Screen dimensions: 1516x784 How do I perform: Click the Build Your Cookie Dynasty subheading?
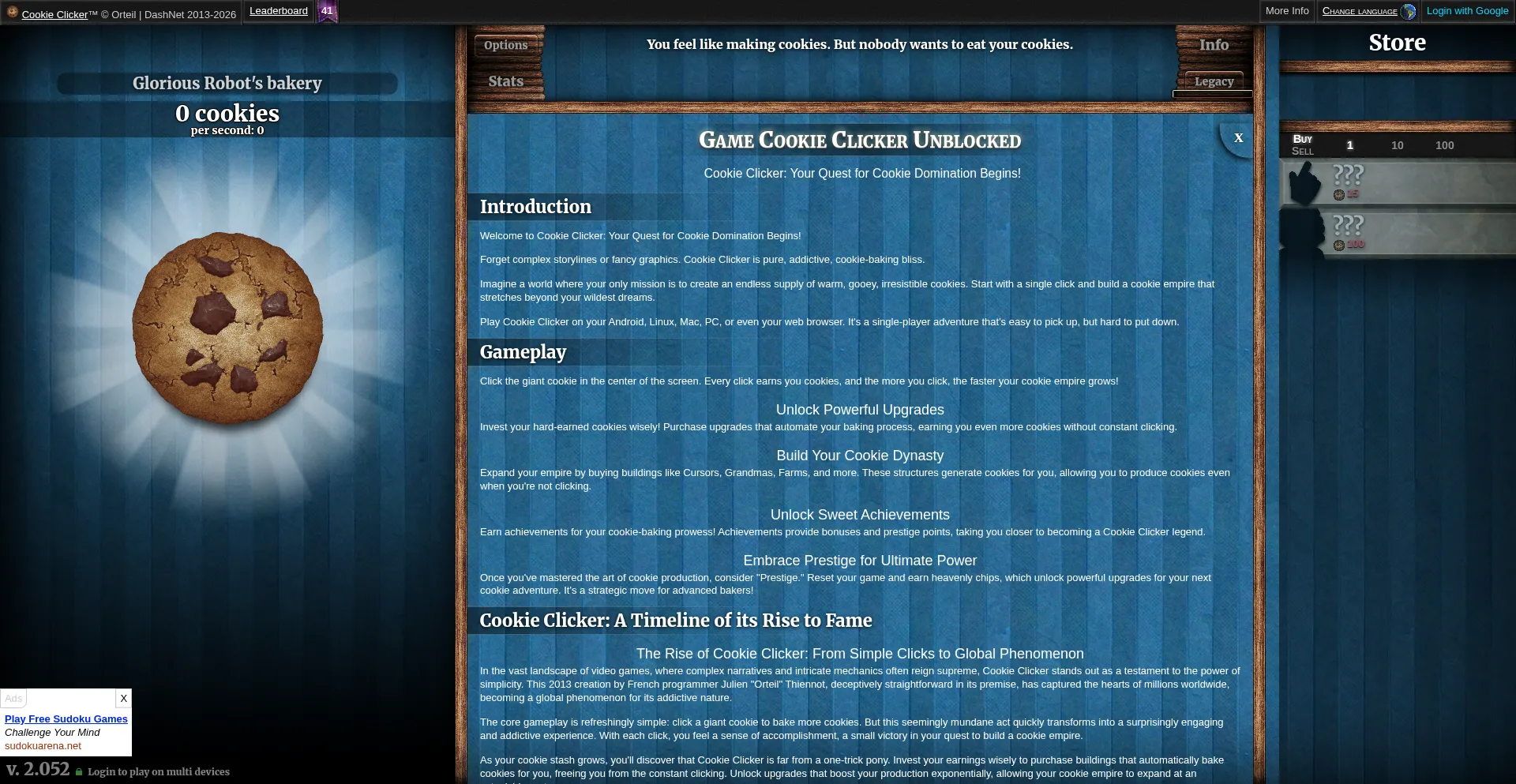(x=860, y=456)
